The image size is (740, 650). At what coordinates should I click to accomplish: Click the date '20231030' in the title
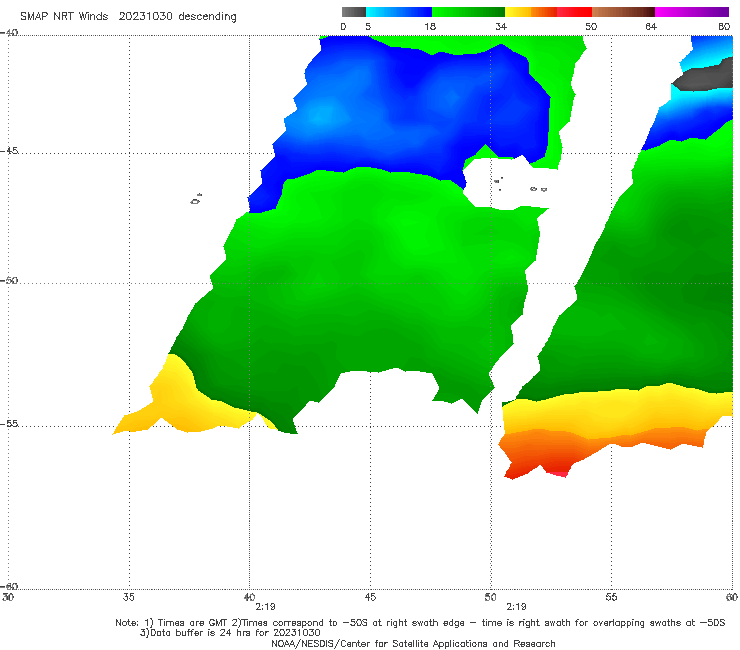point(146,16)
